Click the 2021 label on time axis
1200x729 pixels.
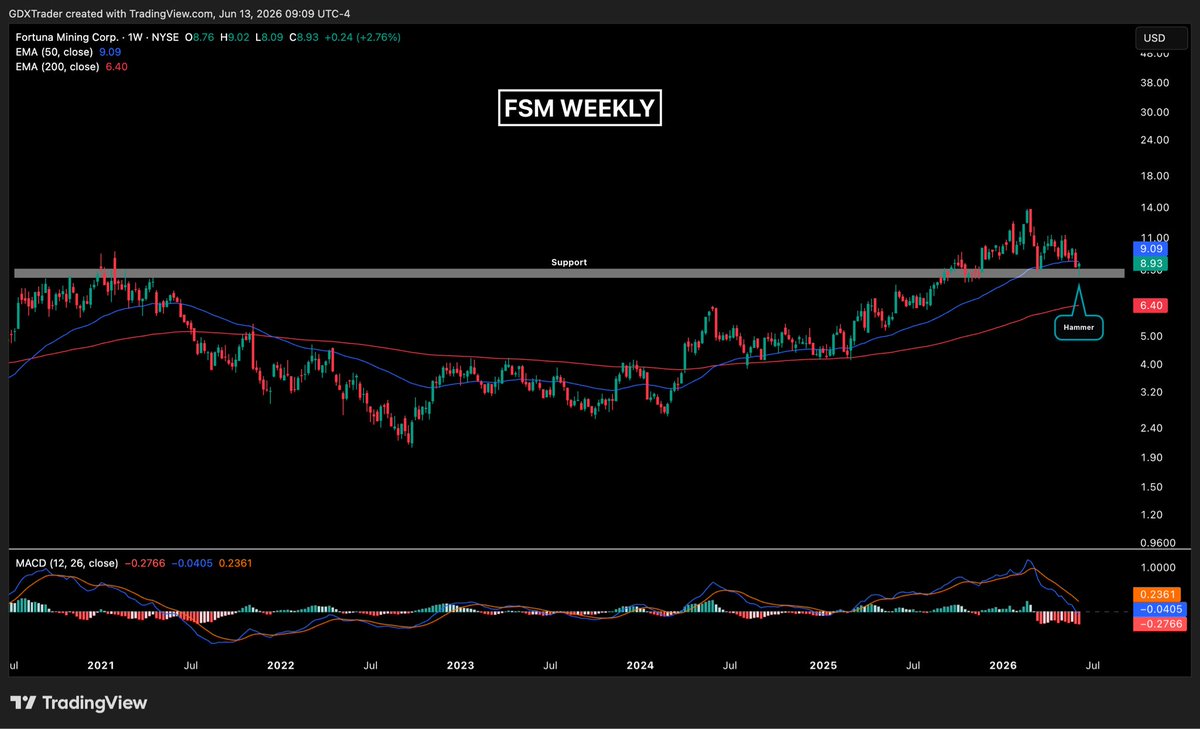pos(100,664)
